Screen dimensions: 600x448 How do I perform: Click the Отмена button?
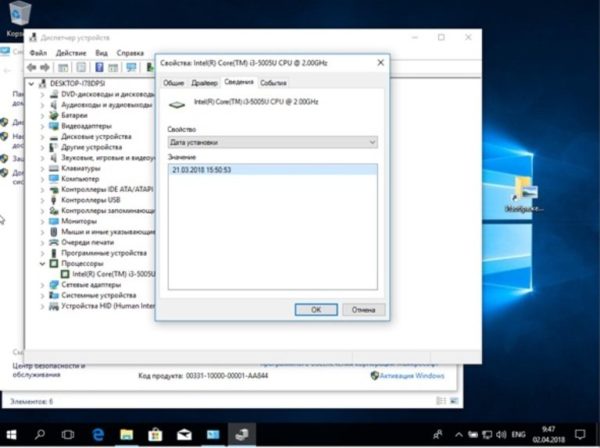[x=364, y=310]
